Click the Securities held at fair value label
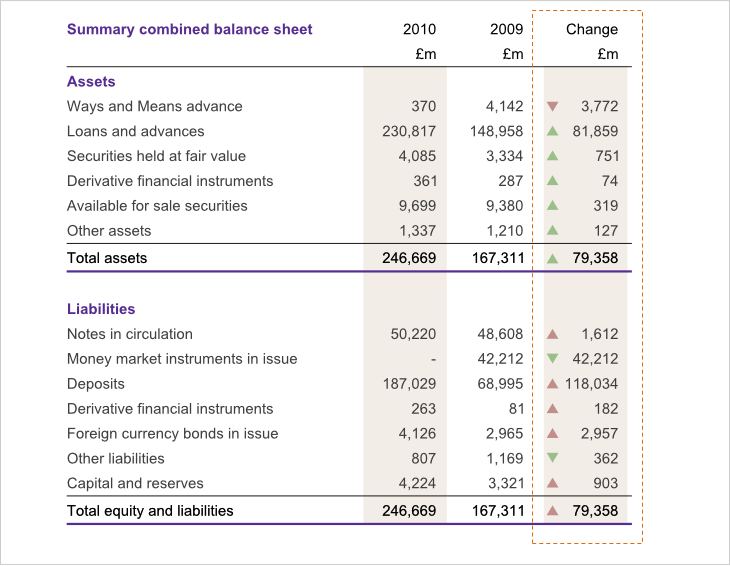The width and height of the screenshot is (730, 566). 156,156
